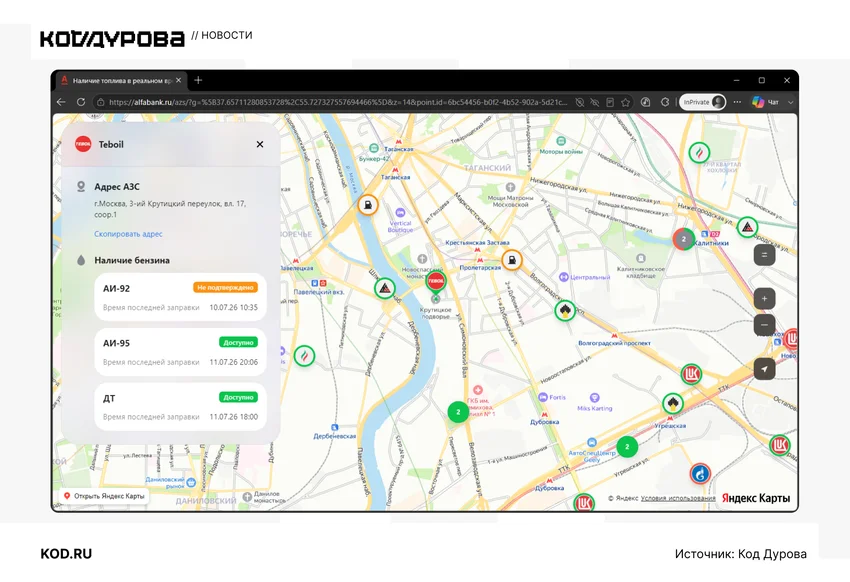Add page to favorites with star icon
The height and width of the screenshot is (582, 850).
pyautogui.click(x=626, y=102)
